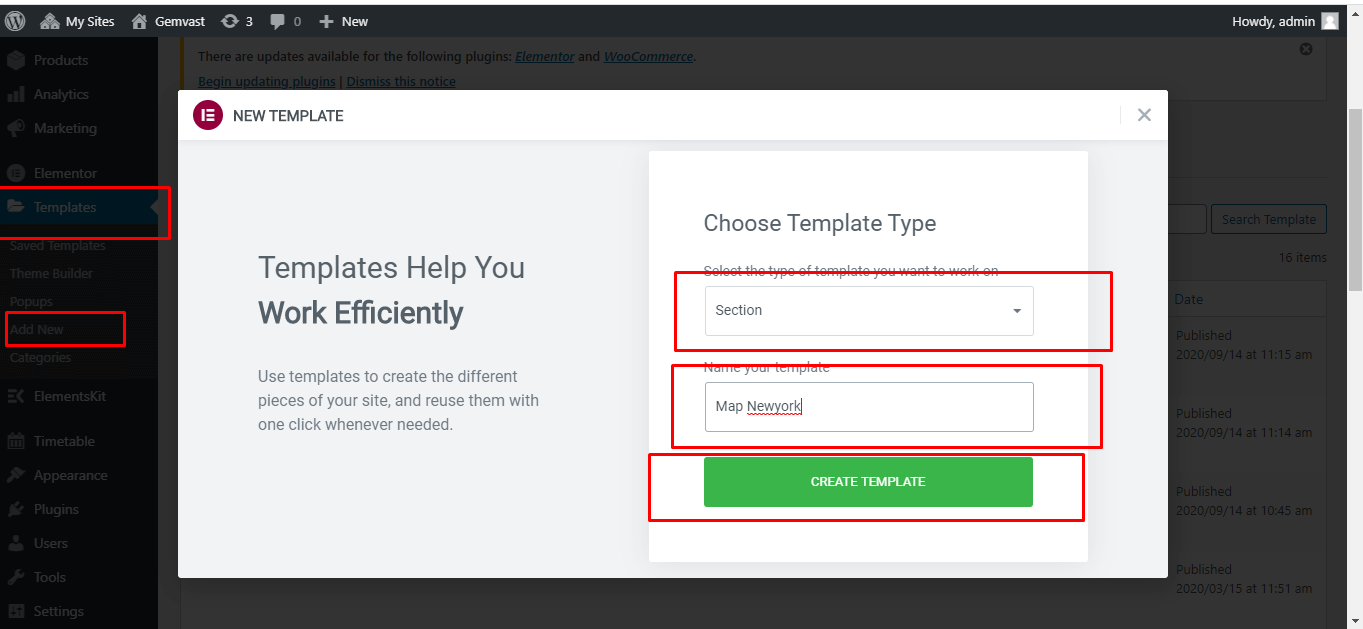1363x629 pixels.
Task: Close the New Template dialog
Action: pyautogui.click(x=1144, y=115)
